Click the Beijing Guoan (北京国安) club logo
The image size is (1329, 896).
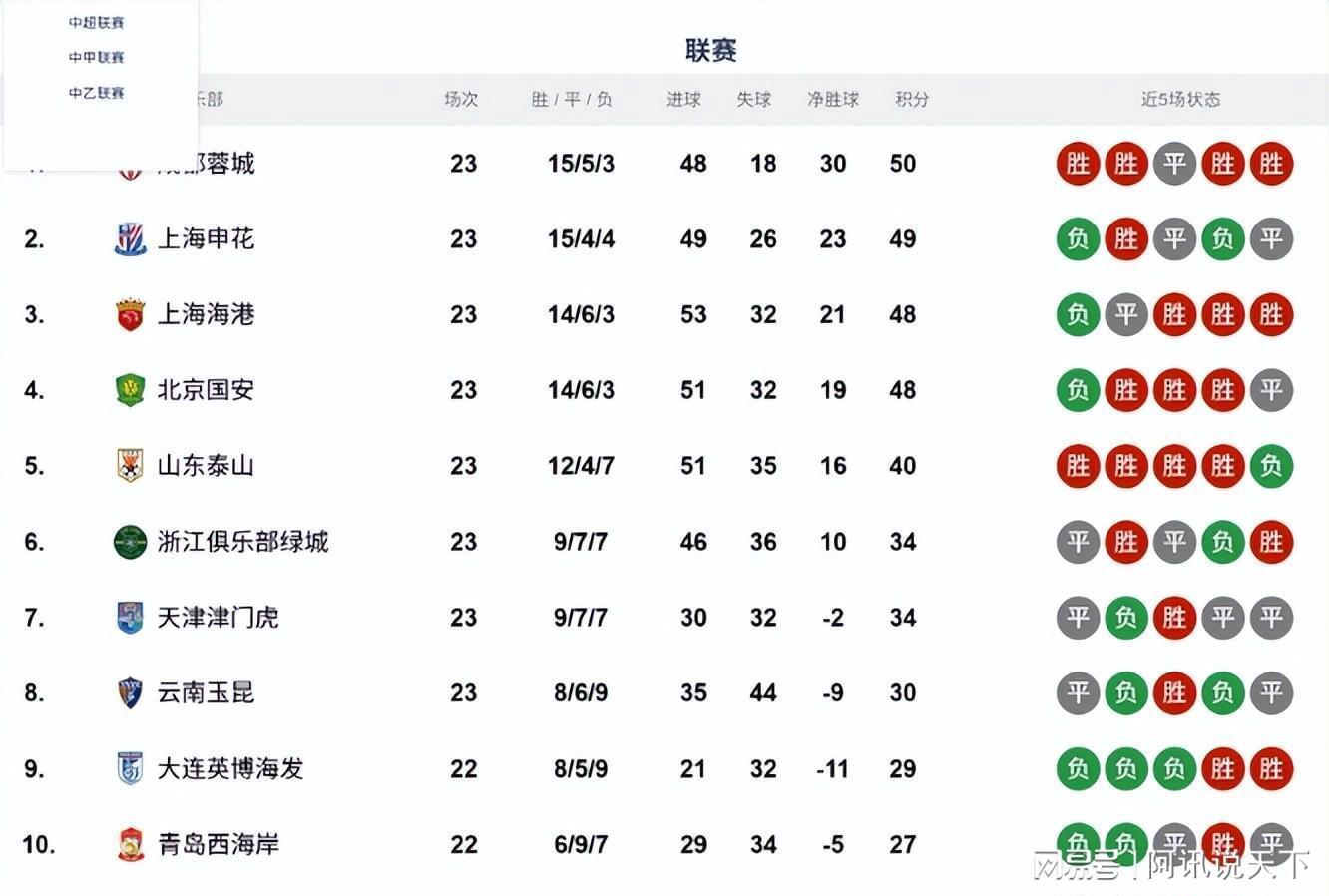pyautogui.click(x=130, y=390)
